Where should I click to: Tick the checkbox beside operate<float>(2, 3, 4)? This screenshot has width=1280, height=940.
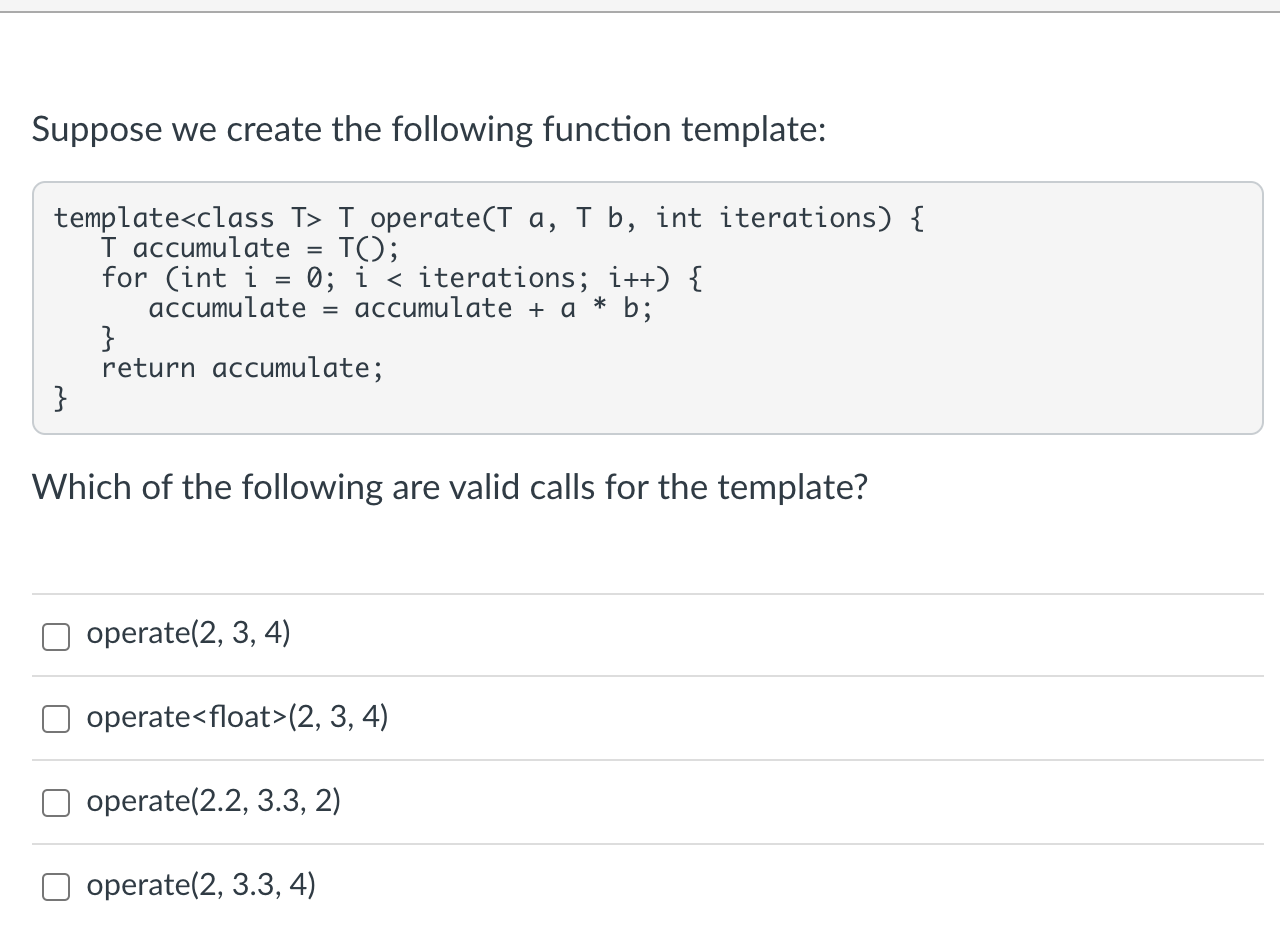pyautogui.click(x=56, y=719)
